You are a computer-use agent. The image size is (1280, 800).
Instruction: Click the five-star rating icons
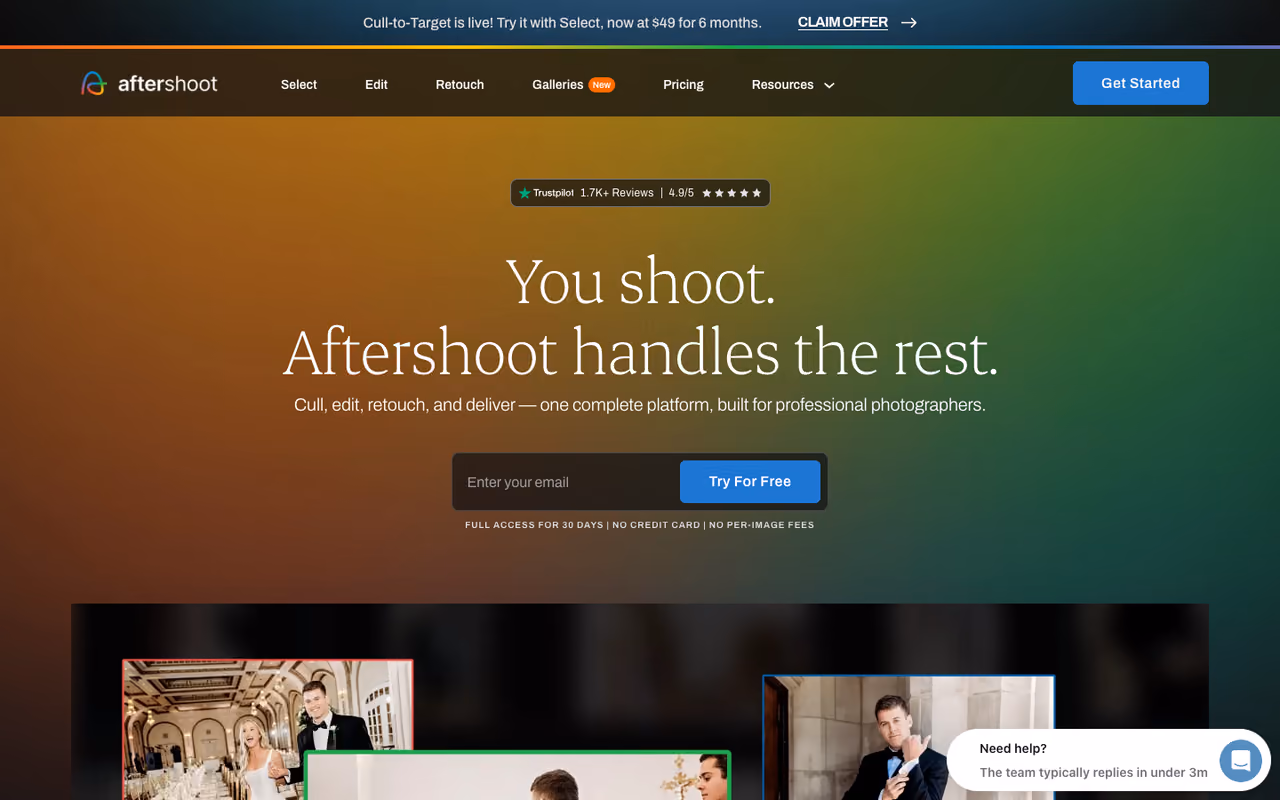point(732,193)
